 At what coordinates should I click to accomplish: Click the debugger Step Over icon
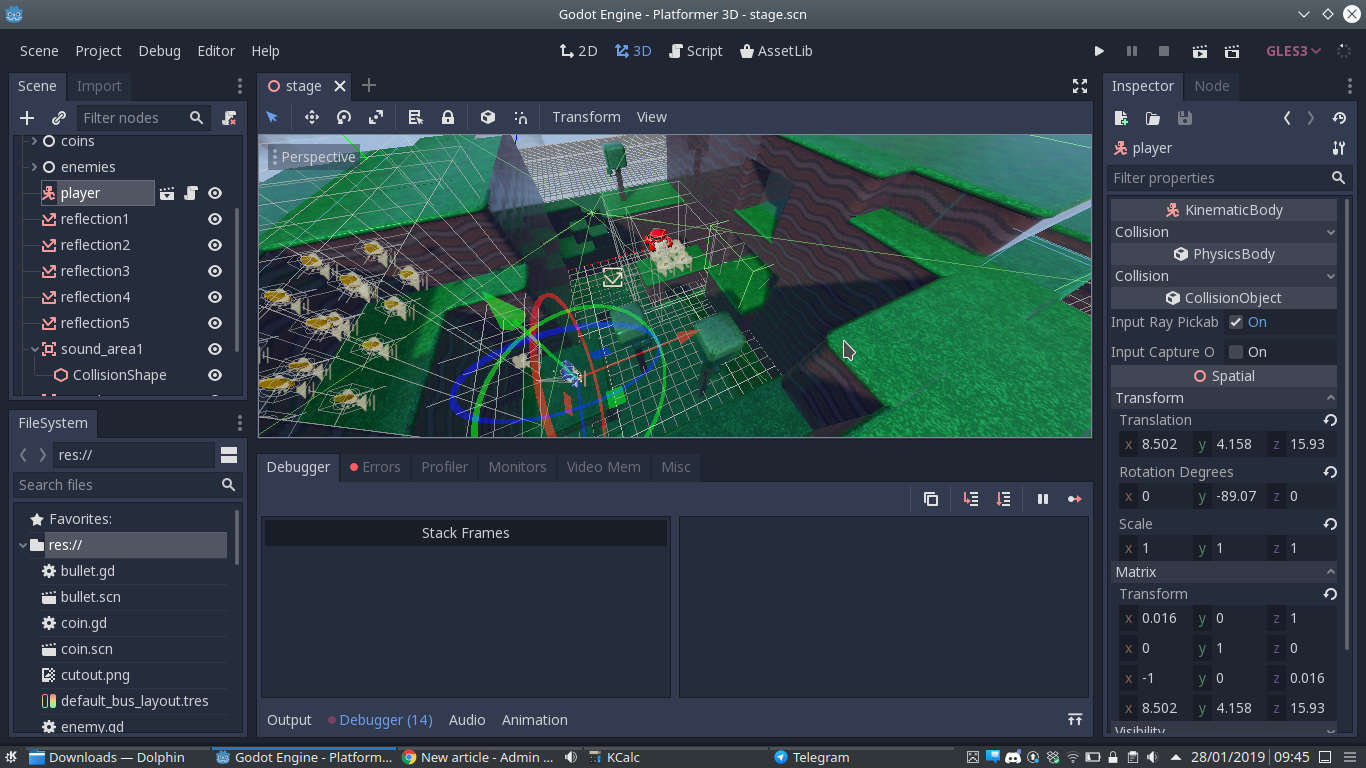[x=1003, y=499]
